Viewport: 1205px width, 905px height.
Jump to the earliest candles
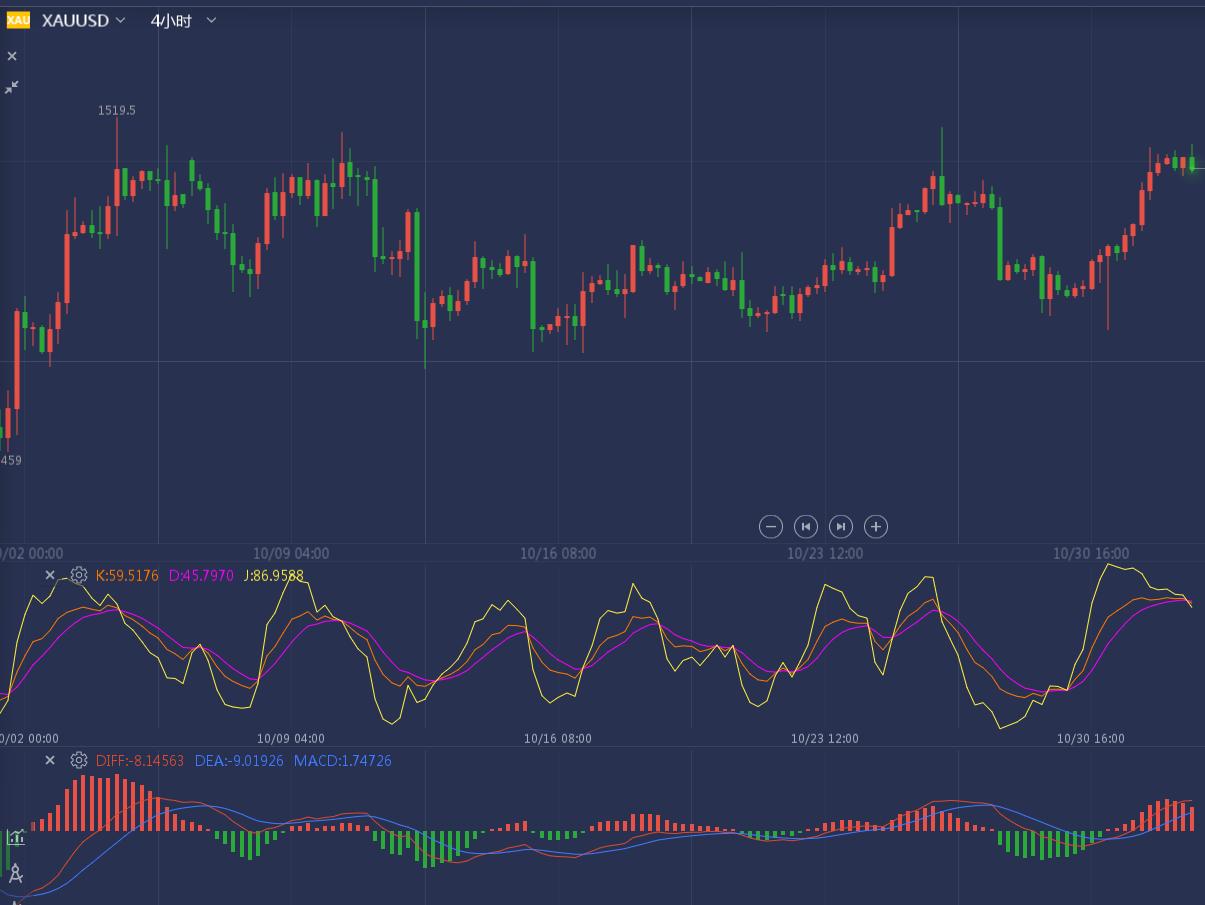coord(805,526)
